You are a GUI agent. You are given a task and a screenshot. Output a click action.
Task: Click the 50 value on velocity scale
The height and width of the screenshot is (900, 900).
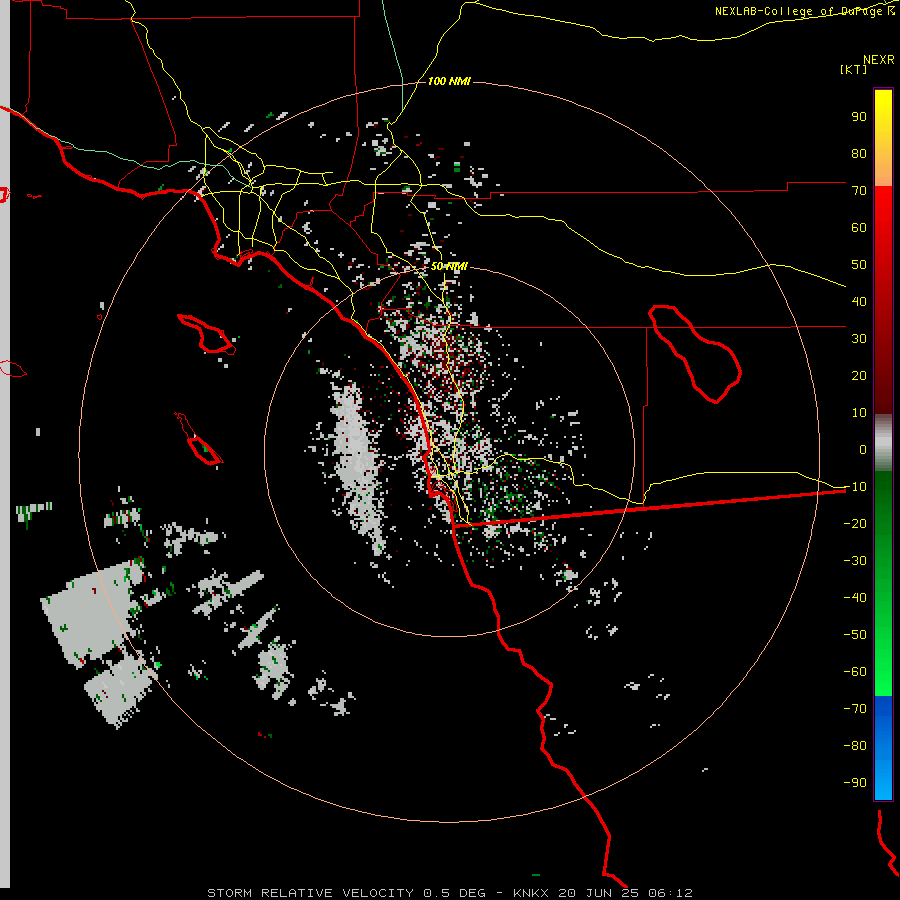859,265
